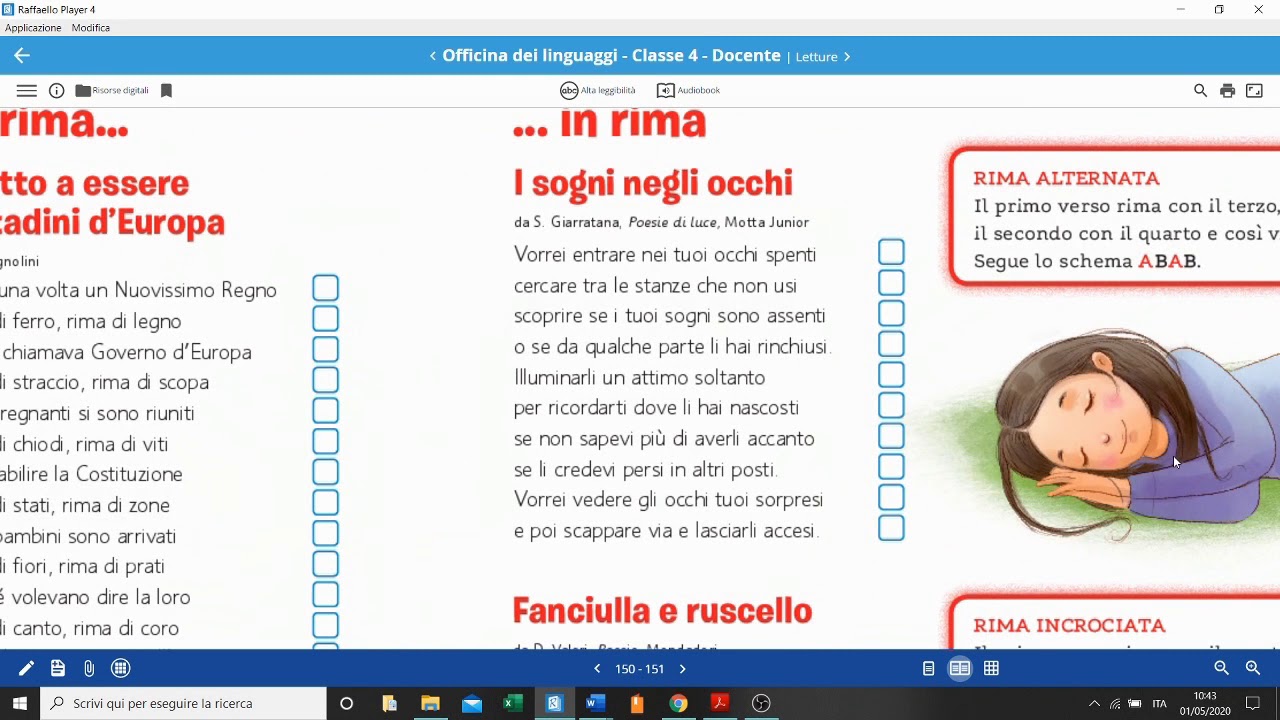Viewport: 1280px width, 720px height.
Task: Open Adobe Acrobat from the taskbar
Action: [719, 703]
